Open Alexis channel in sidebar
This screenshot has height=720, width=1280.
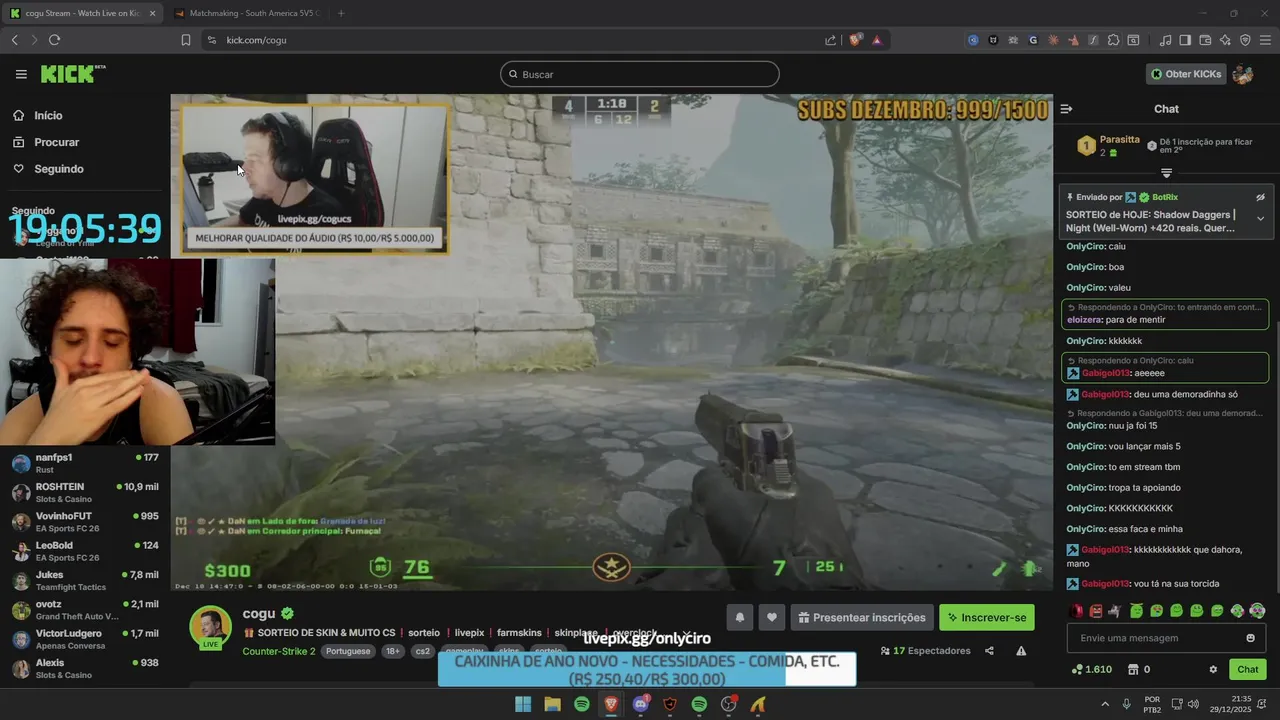pyautogui.click(x=85, y=668)
